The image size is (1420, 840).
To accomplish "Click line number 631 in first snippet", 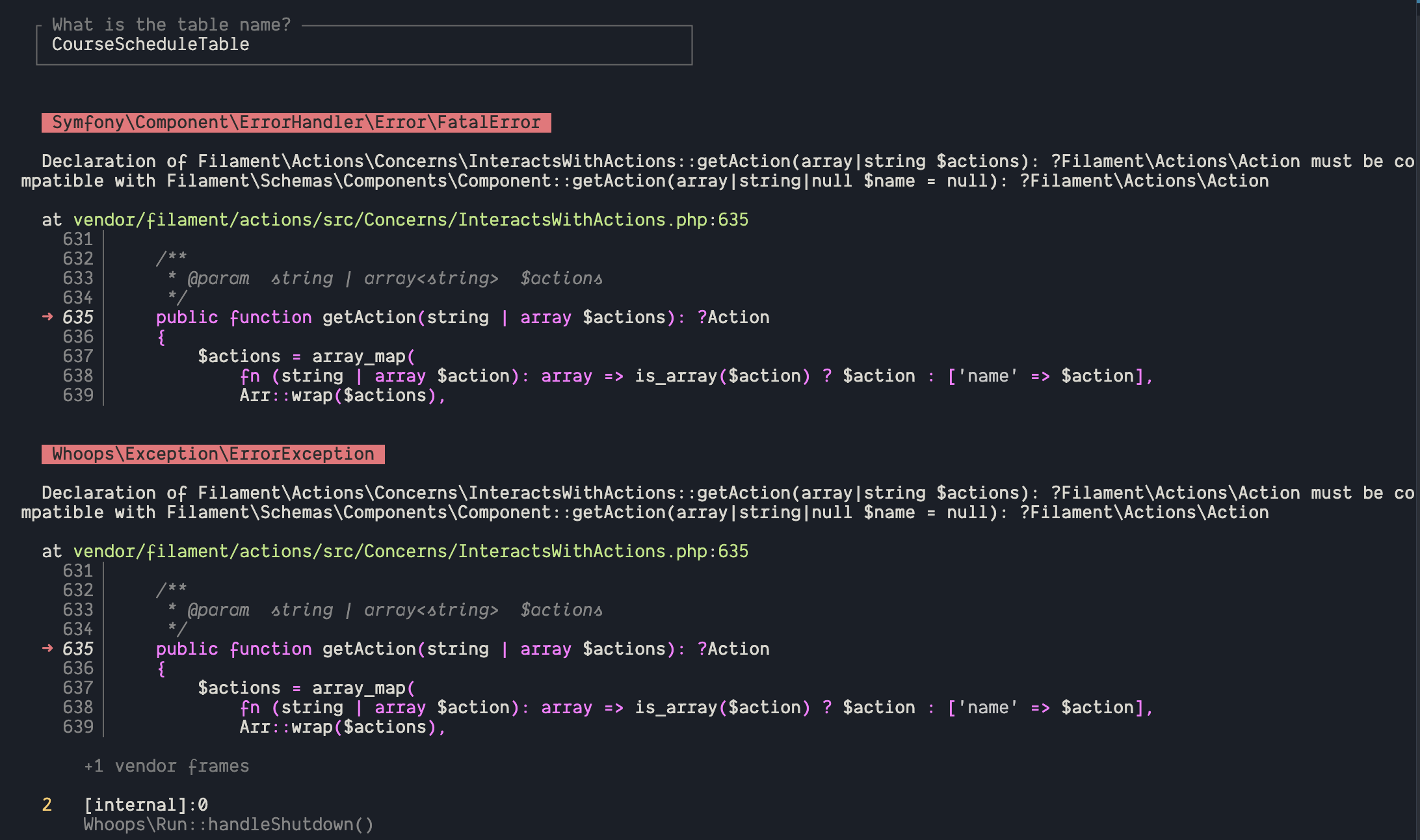I will (78, 240).
